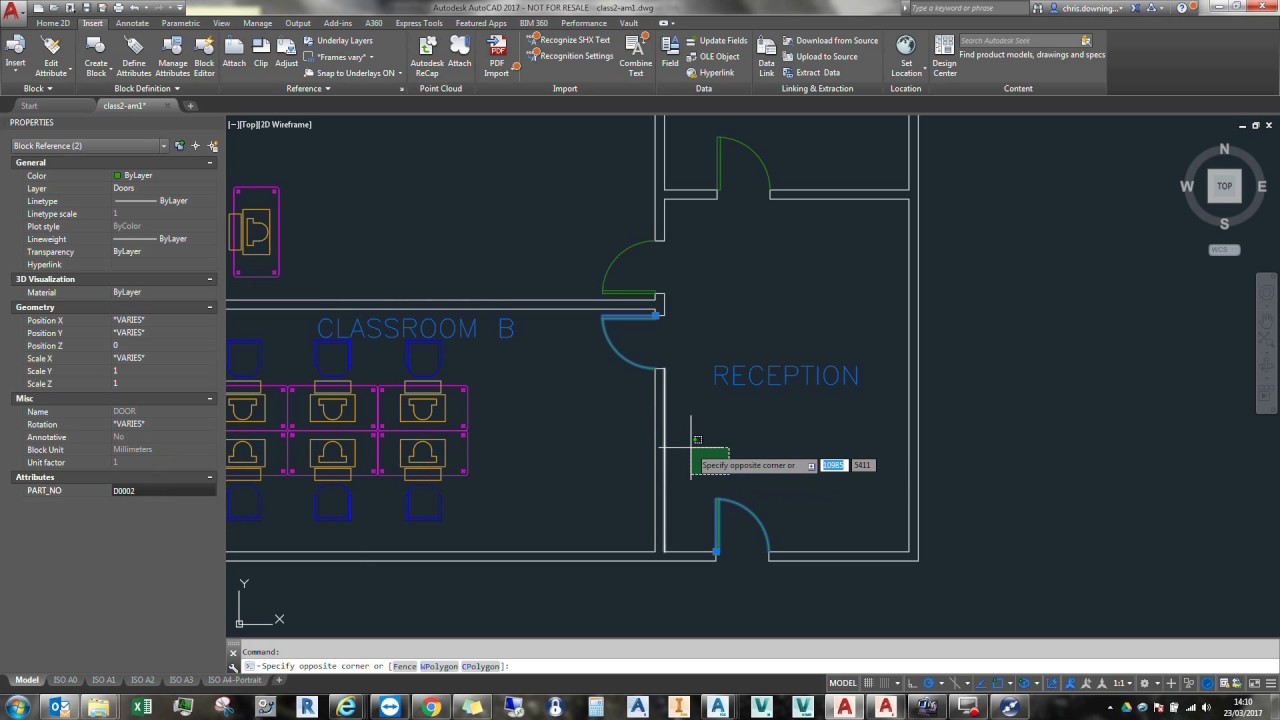This screenshot has height=720, width=1280.
Task: Open Manage Attributes in ribbon
Action: tap(172, 56)
